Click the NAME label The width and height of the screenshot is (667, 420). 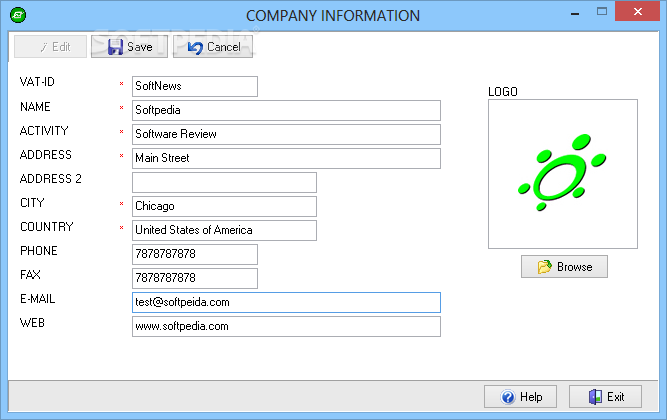pyautogui.click(x=35, y=106)
